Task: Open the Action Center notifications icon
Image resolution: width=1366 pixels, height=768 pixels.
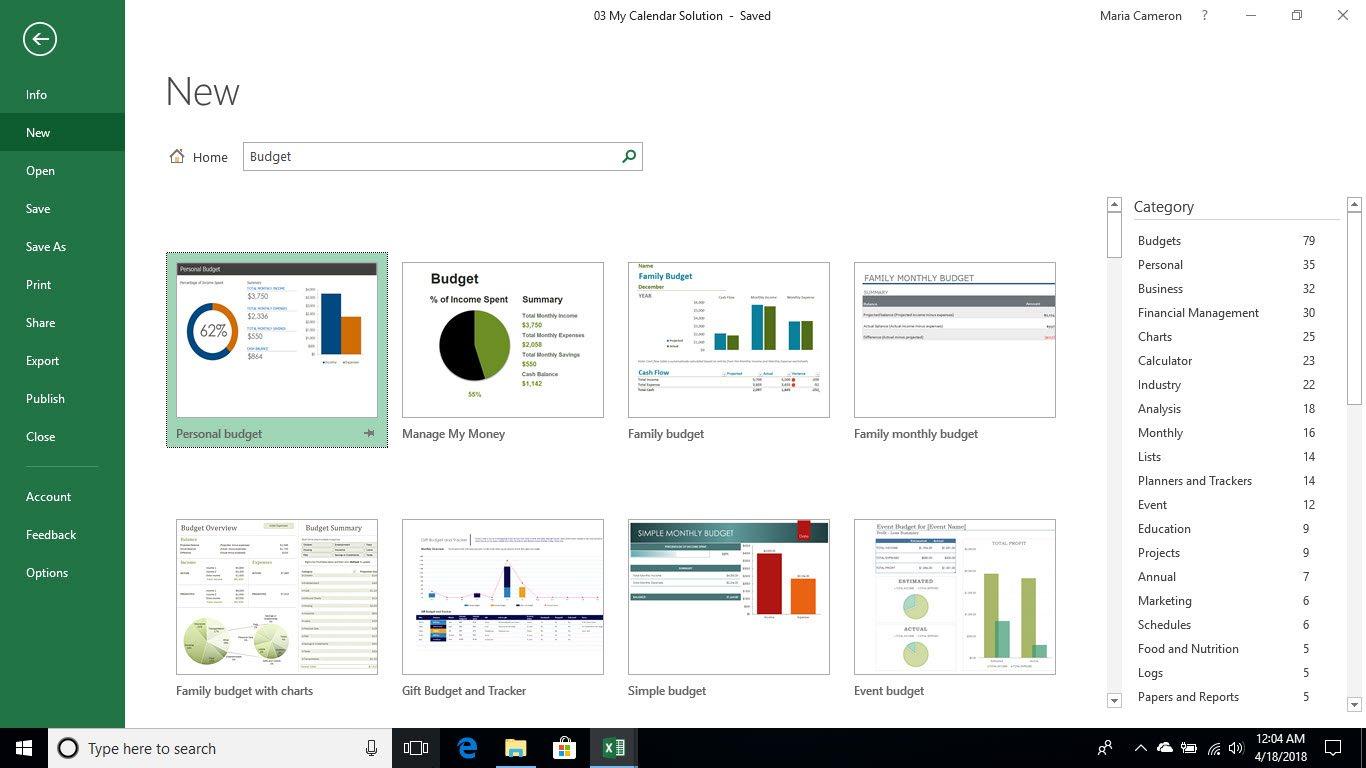Action: [x=1333, y=748]
